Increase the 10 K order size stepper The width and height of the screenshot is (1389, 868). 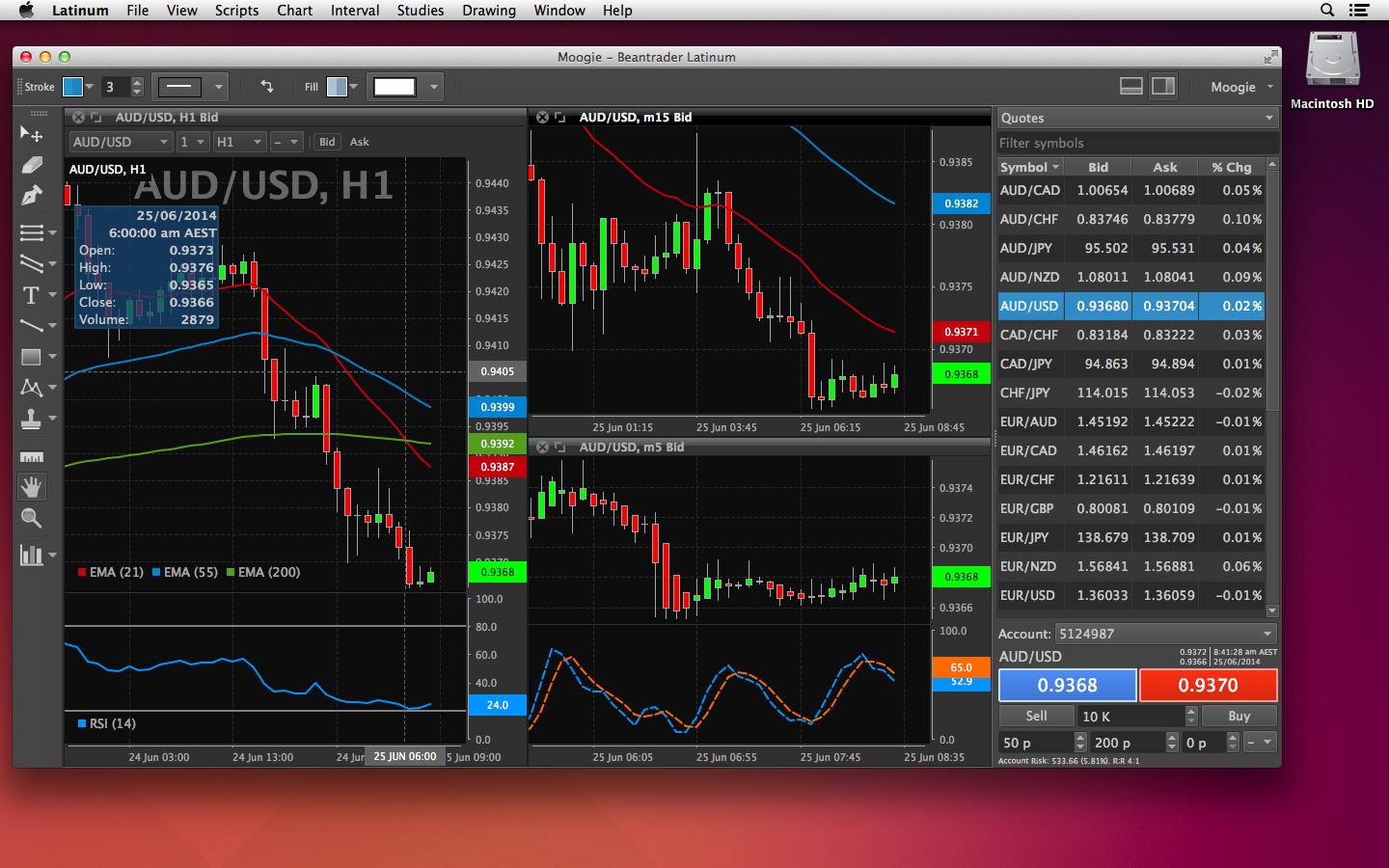coord(1191,711)
